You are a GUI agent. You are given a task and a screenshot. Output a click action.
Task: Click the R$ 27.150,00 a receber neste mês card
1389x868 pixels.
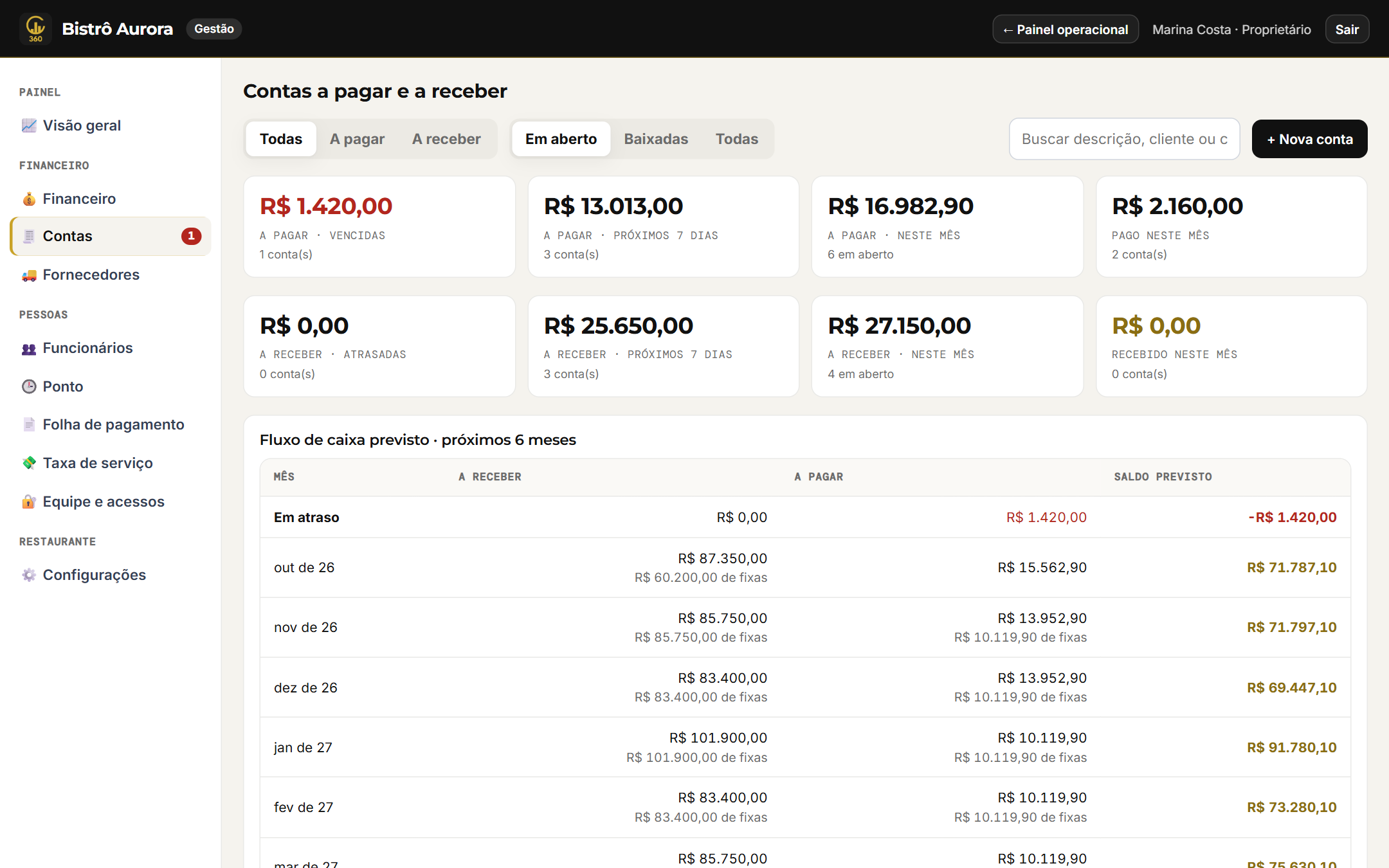(x=947, y=346)
